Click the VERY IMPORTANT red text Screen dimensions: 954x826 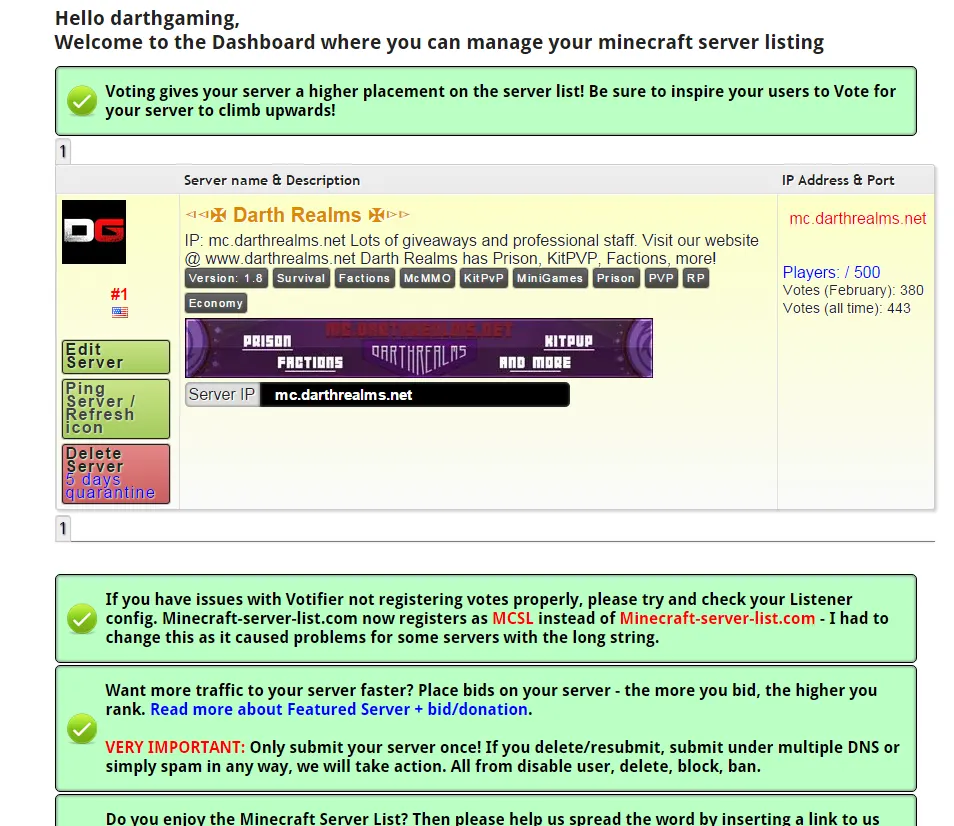tap(175, 747)
